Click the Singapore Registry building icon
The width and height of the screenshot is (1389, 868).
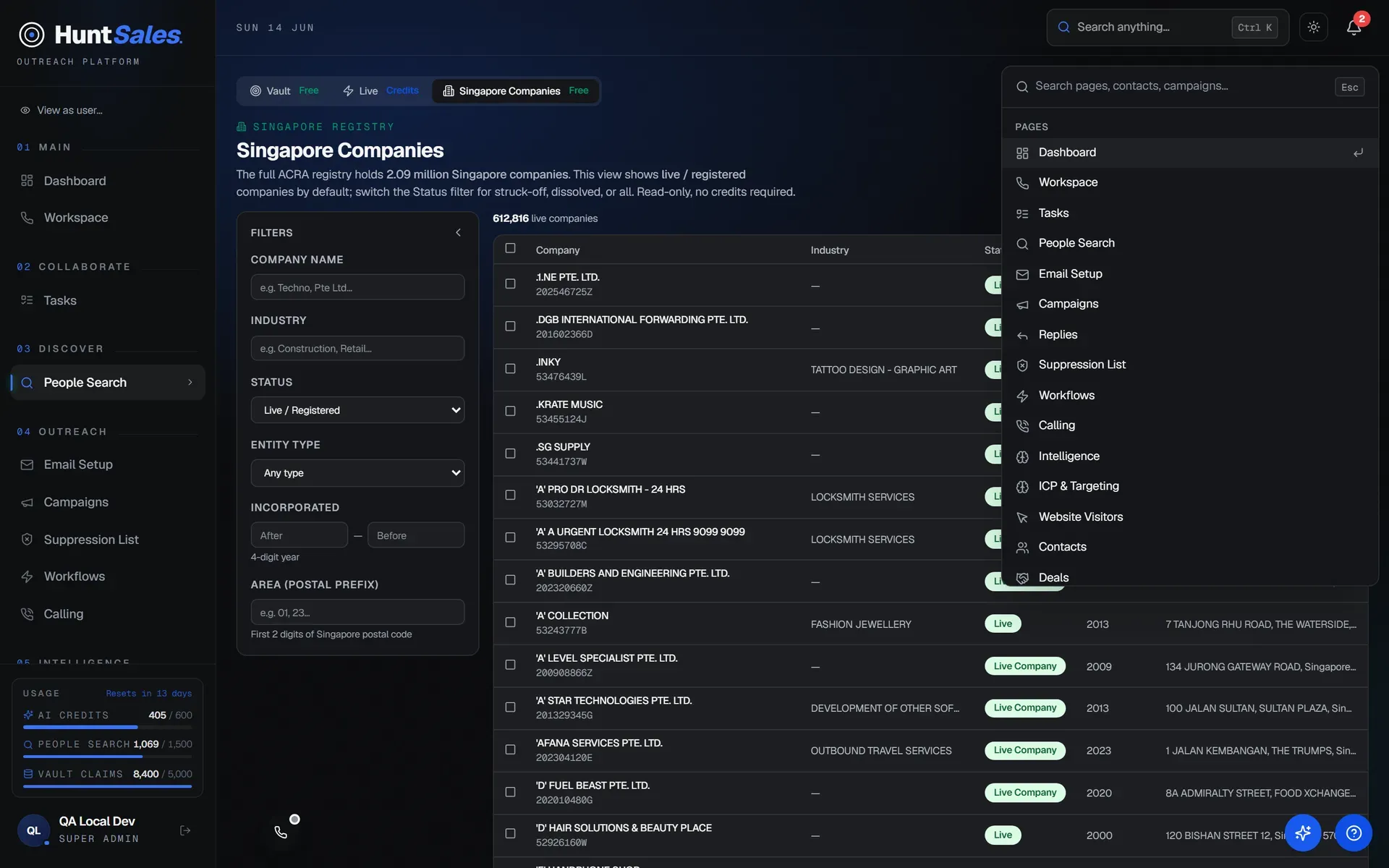pos(242,127)
